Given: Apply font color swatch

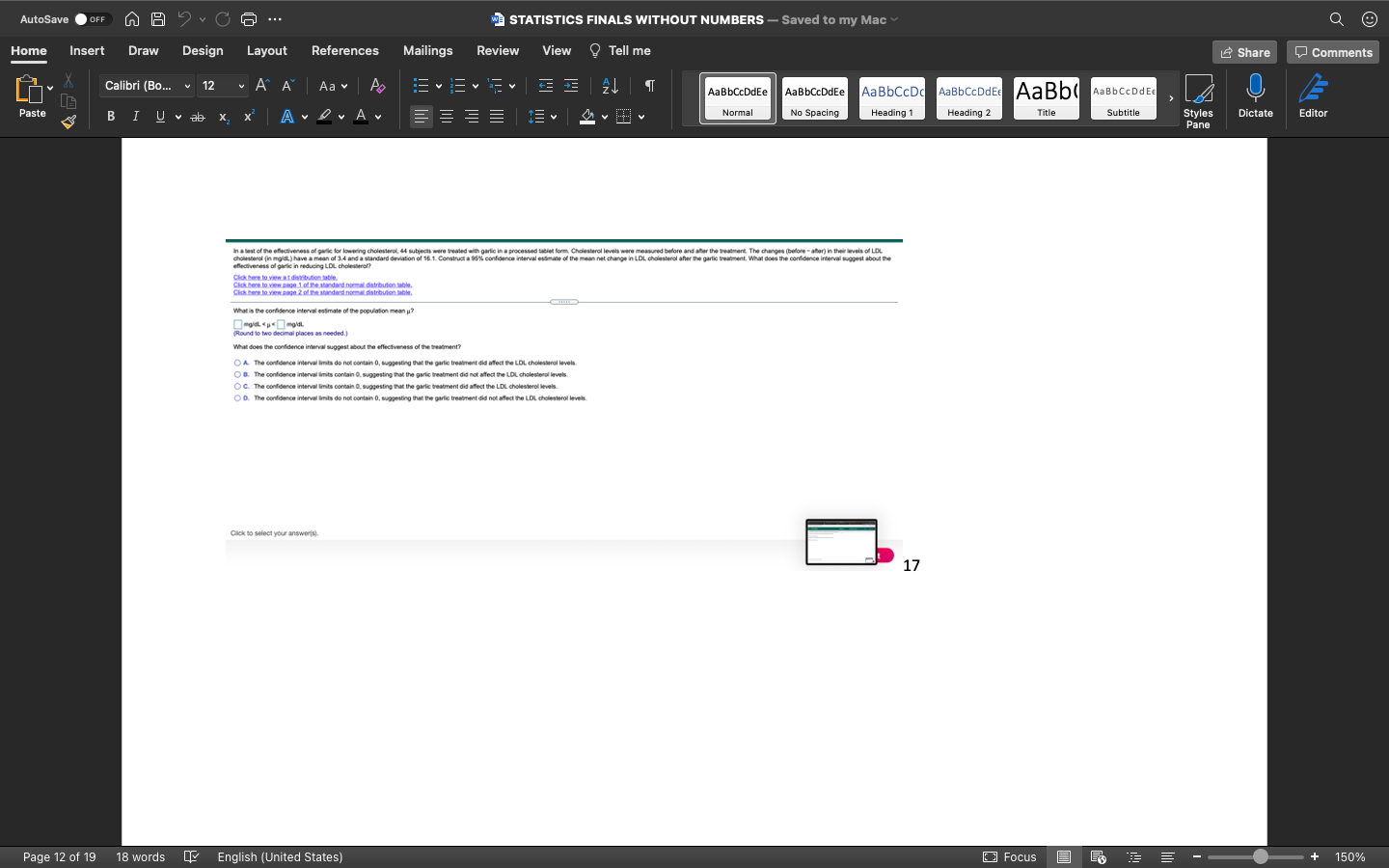Looking at the screenshot, I should click(361, 117).
